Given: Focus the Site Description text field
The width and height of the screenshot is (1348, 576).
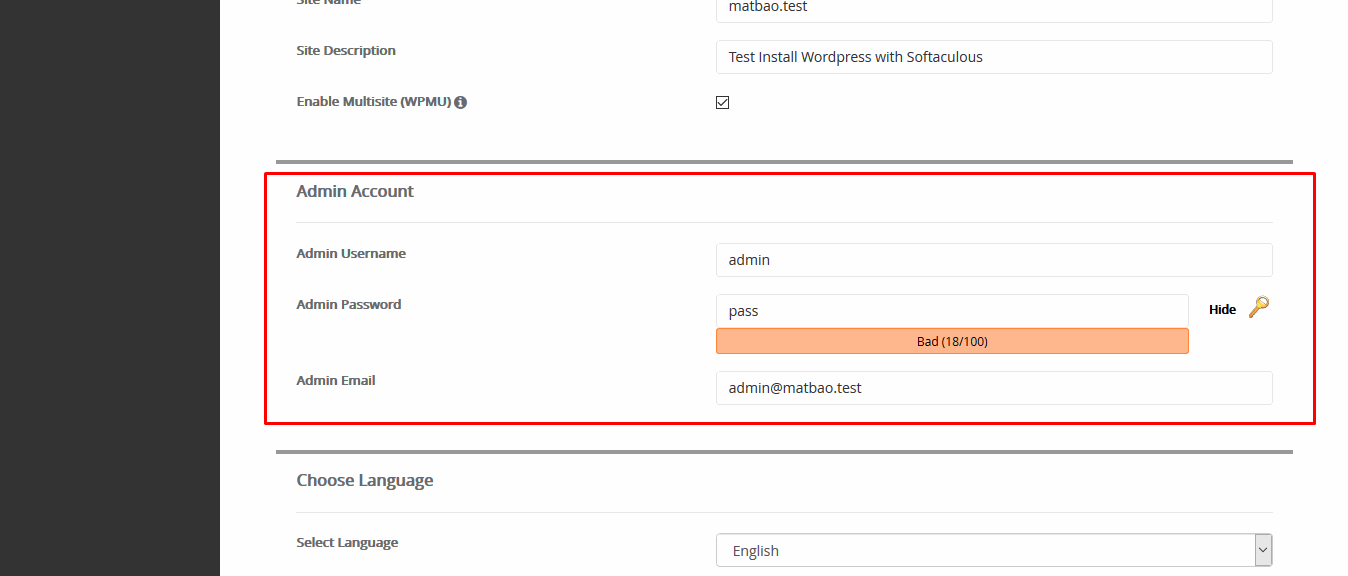Looking at the screenshot, I should tap(993, 57).
